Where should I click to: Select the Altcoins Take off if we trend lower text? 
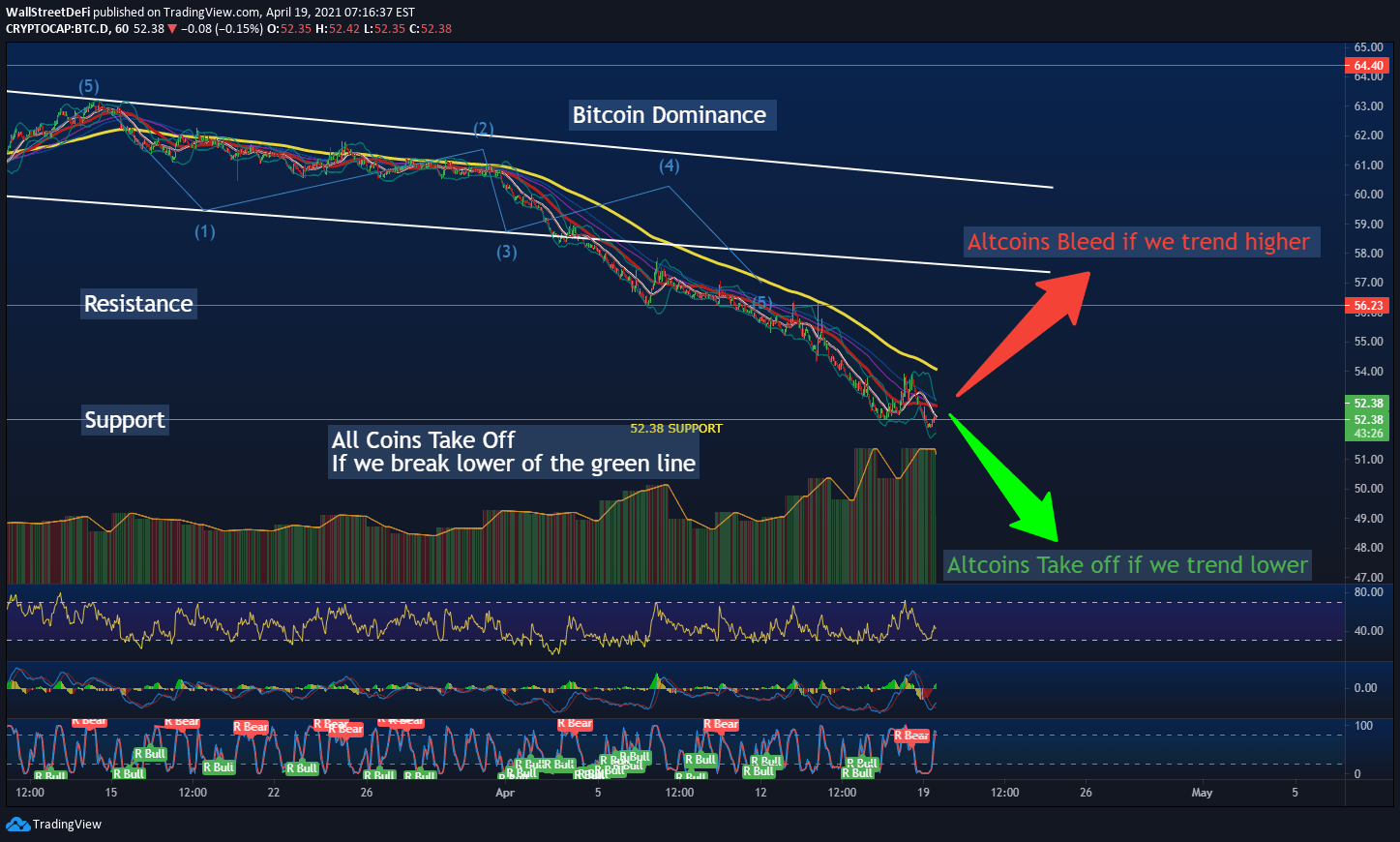(1127, 565)
